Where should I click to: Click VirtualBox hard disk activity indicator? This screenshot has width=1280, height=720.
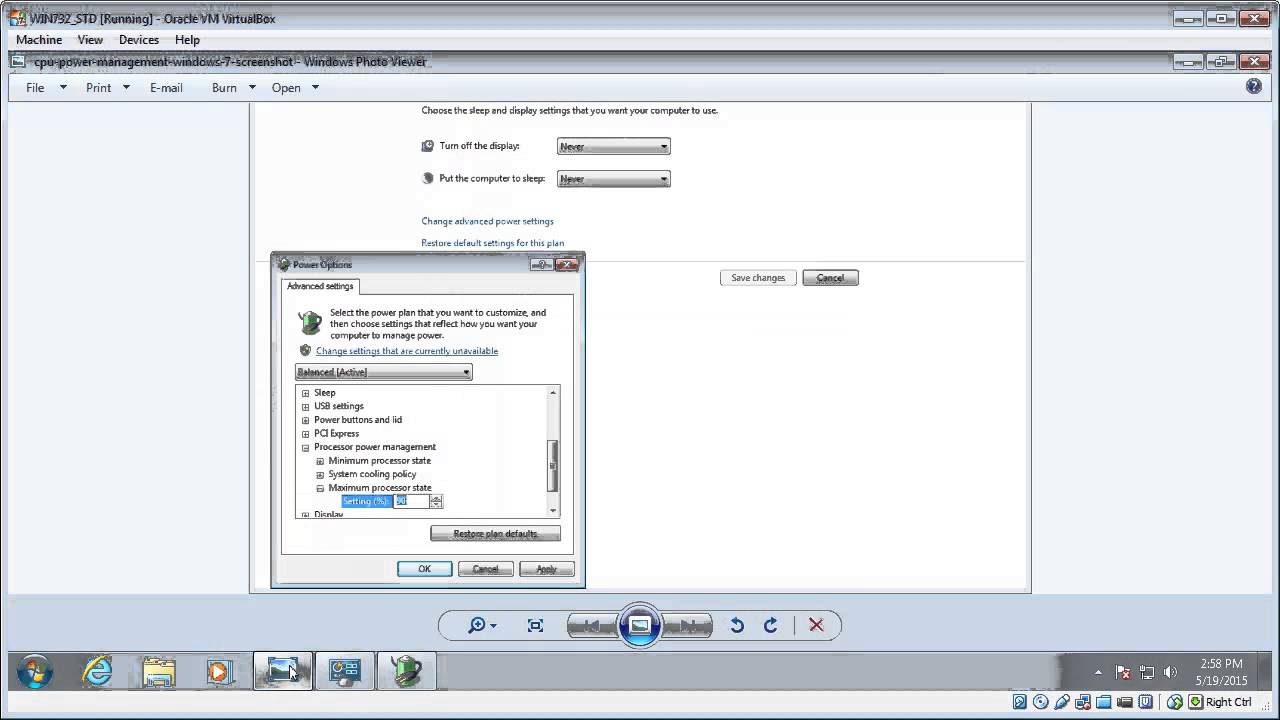1020,702
